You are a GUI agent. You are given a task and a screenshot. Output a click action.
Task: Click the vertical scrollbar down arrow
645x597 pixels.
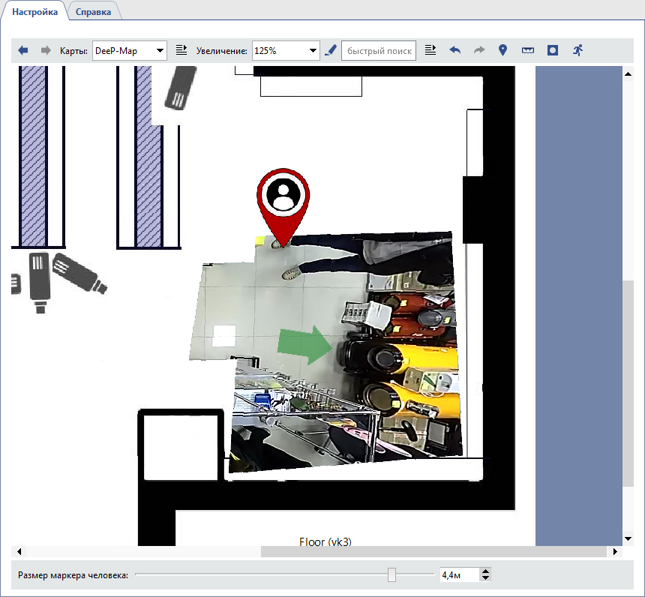[628, 538]
